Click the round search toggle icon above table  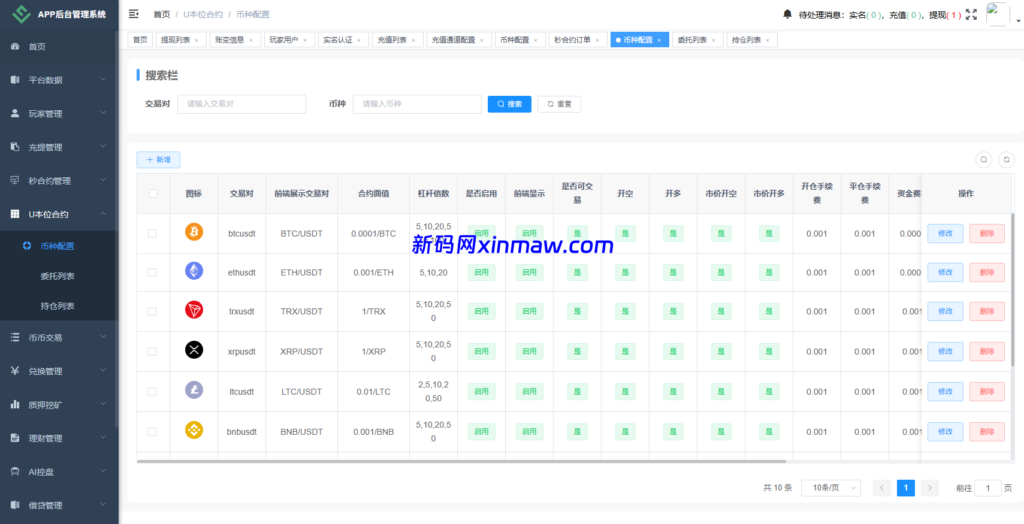(984, 159)
